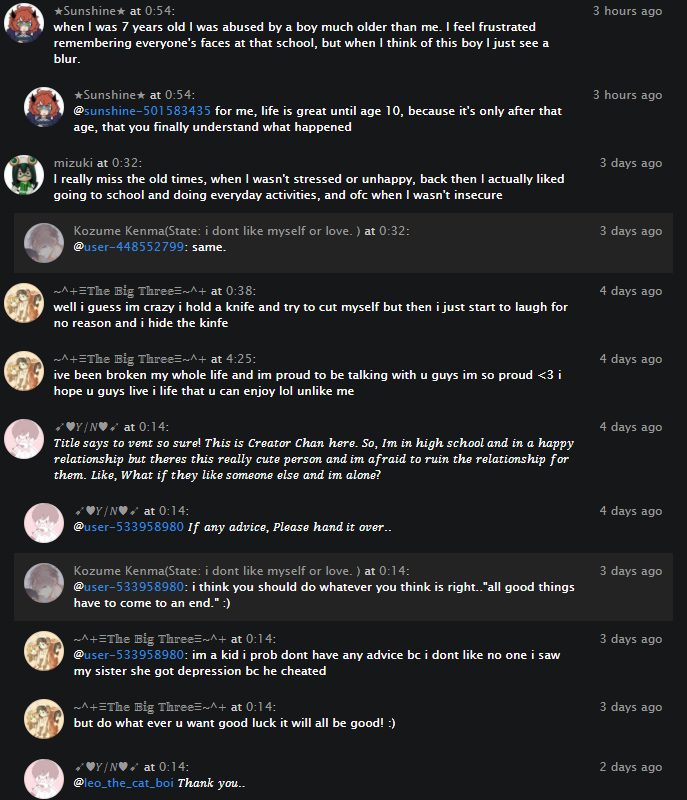Click the Kozume Kenma username above the "same." reply
Viewport: 687px width, 800px height.
coord(217,231)
